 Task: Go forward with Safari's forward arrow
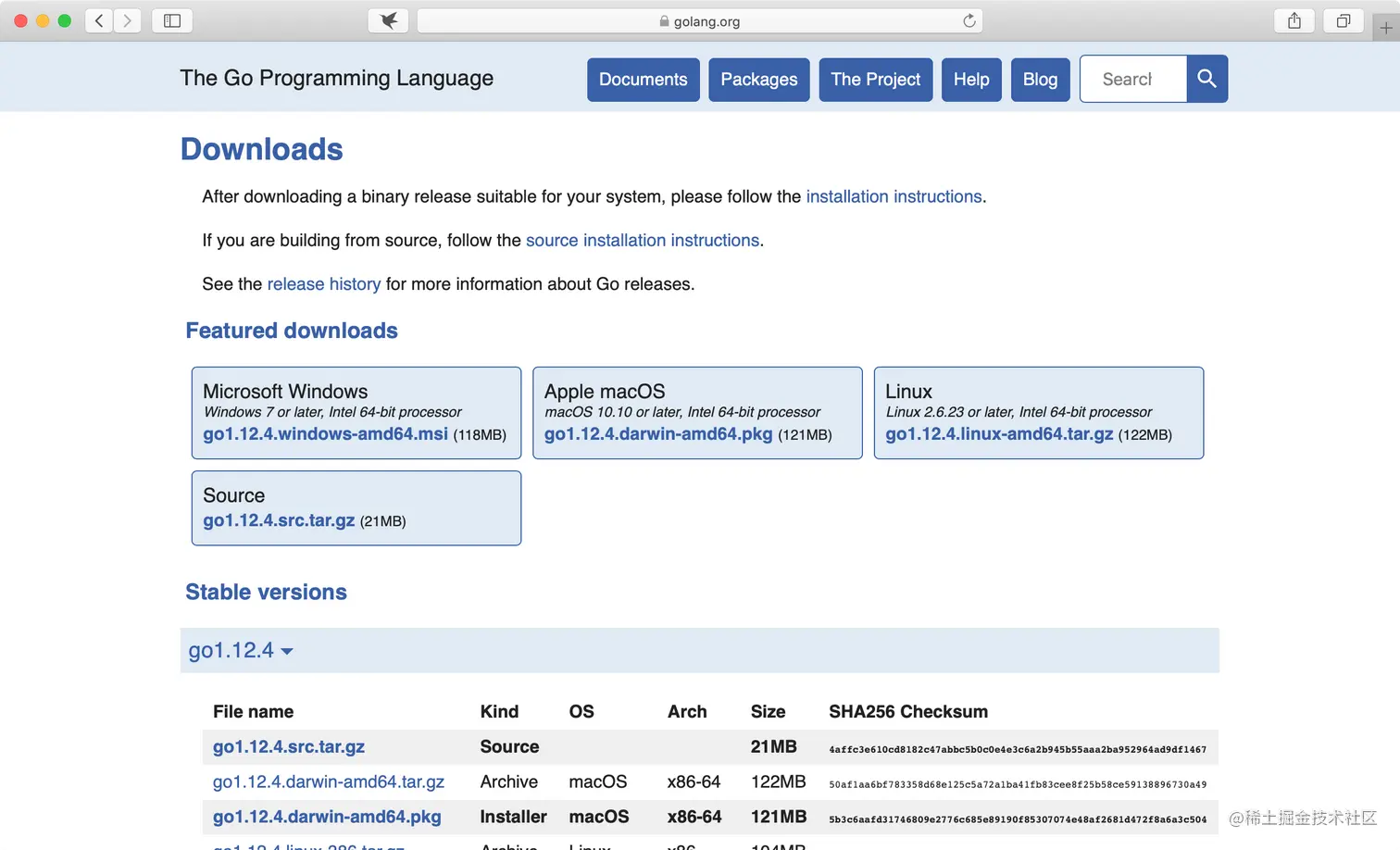tap(128, 20)
